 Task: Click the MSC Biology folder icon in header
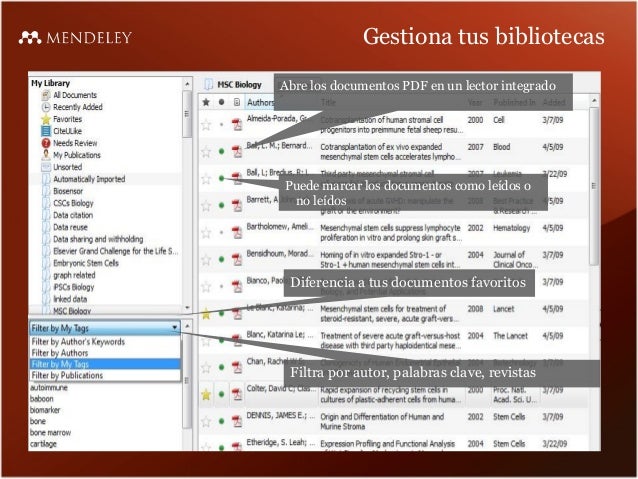(208, 85)
